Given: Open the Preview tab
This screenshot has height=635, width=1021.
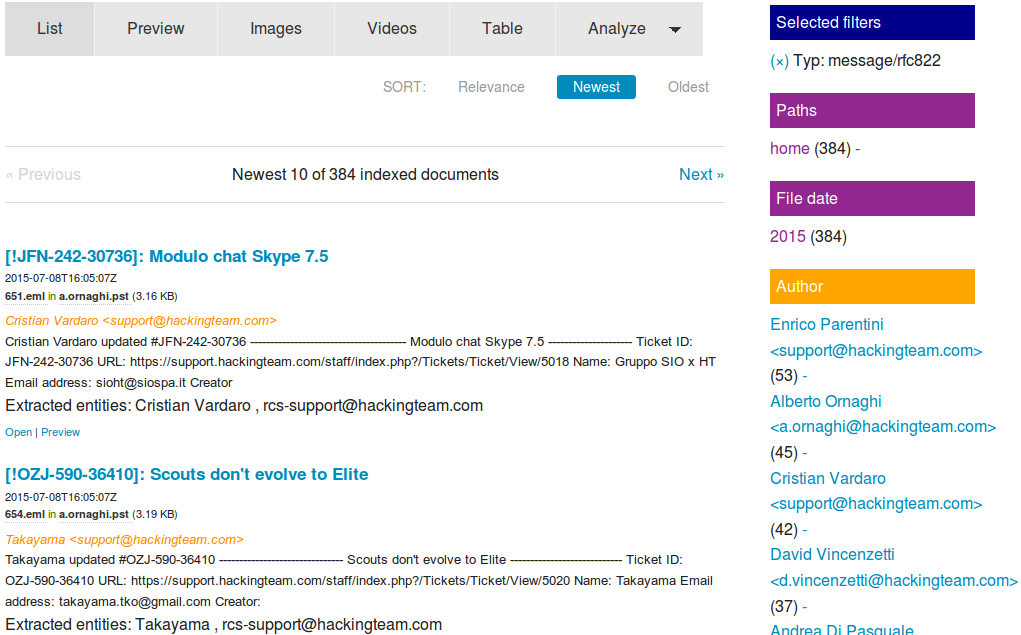Looking at the screenshot, I should 156,29.
